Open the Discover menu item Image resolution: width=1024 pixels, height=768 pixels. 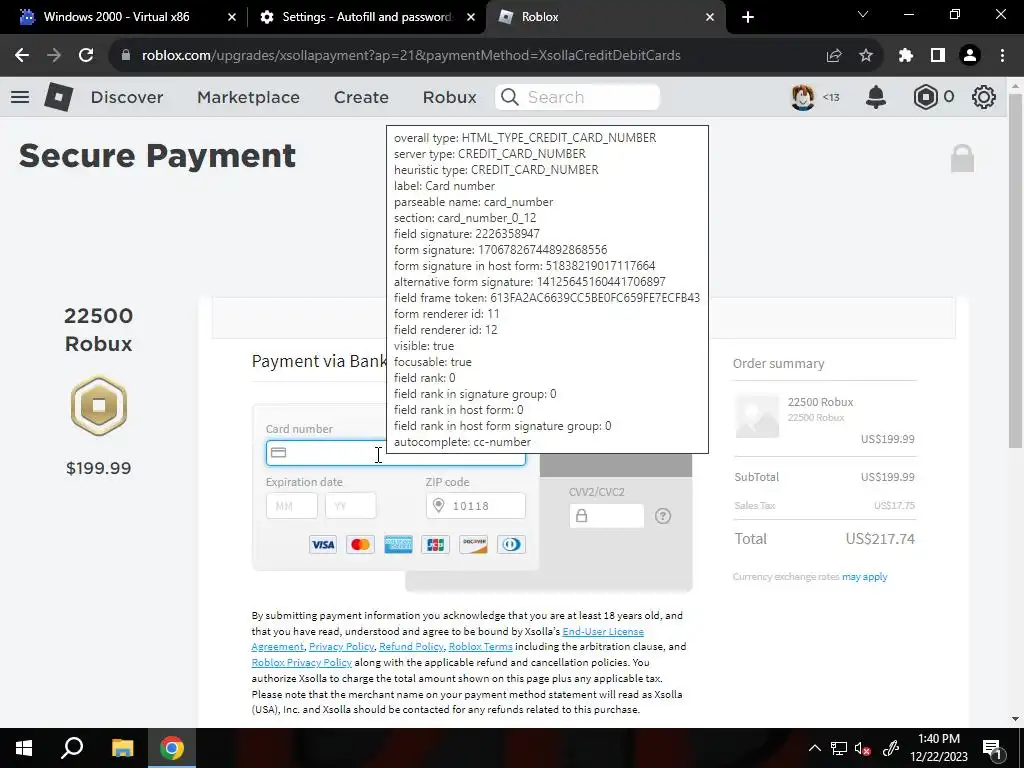click(127, 97)
